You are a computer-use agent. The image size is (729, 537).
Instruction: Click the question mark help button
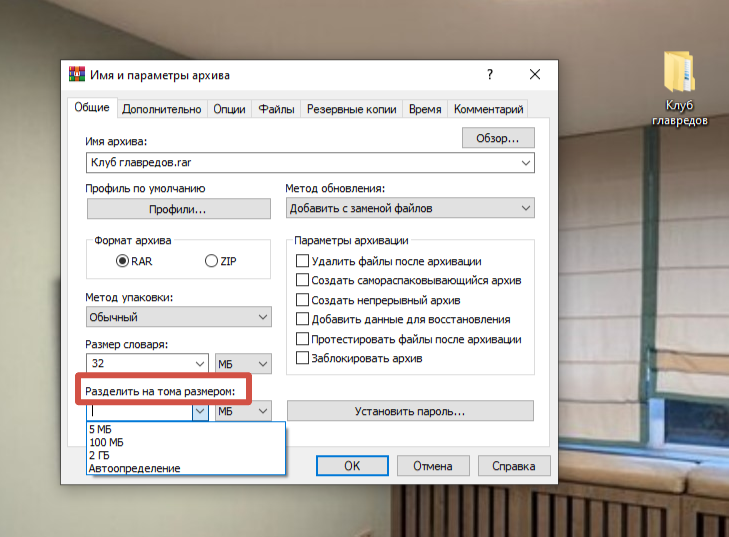click(490, 74)
